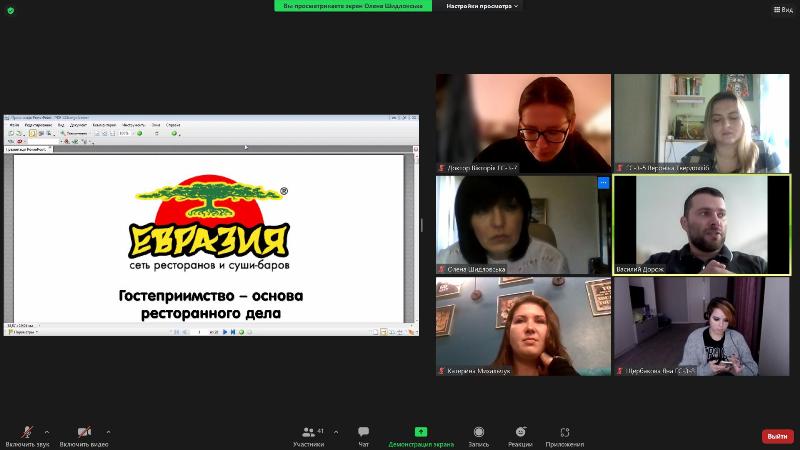The image size is (800, 450).
Task: Leave meeting via Выйти button
Action: (778, 436)
